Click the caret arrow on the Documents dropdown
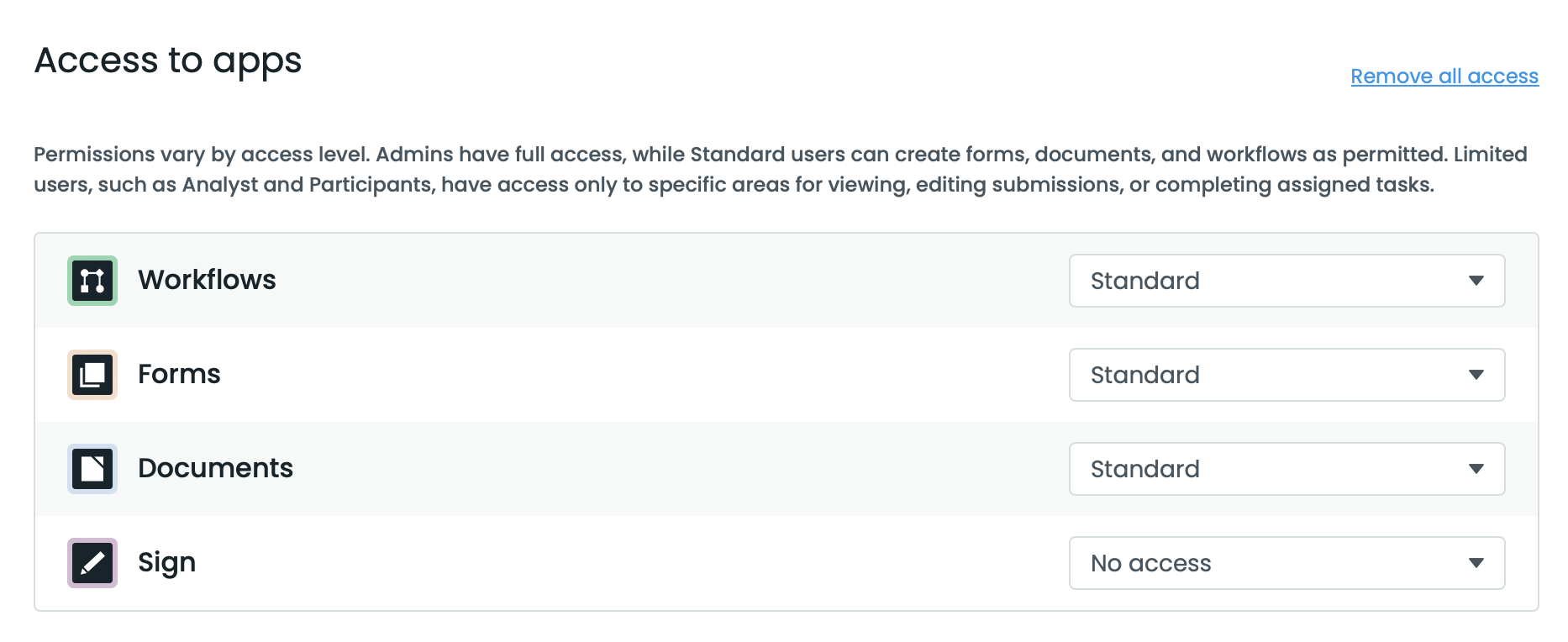 tap(1477, 469)
